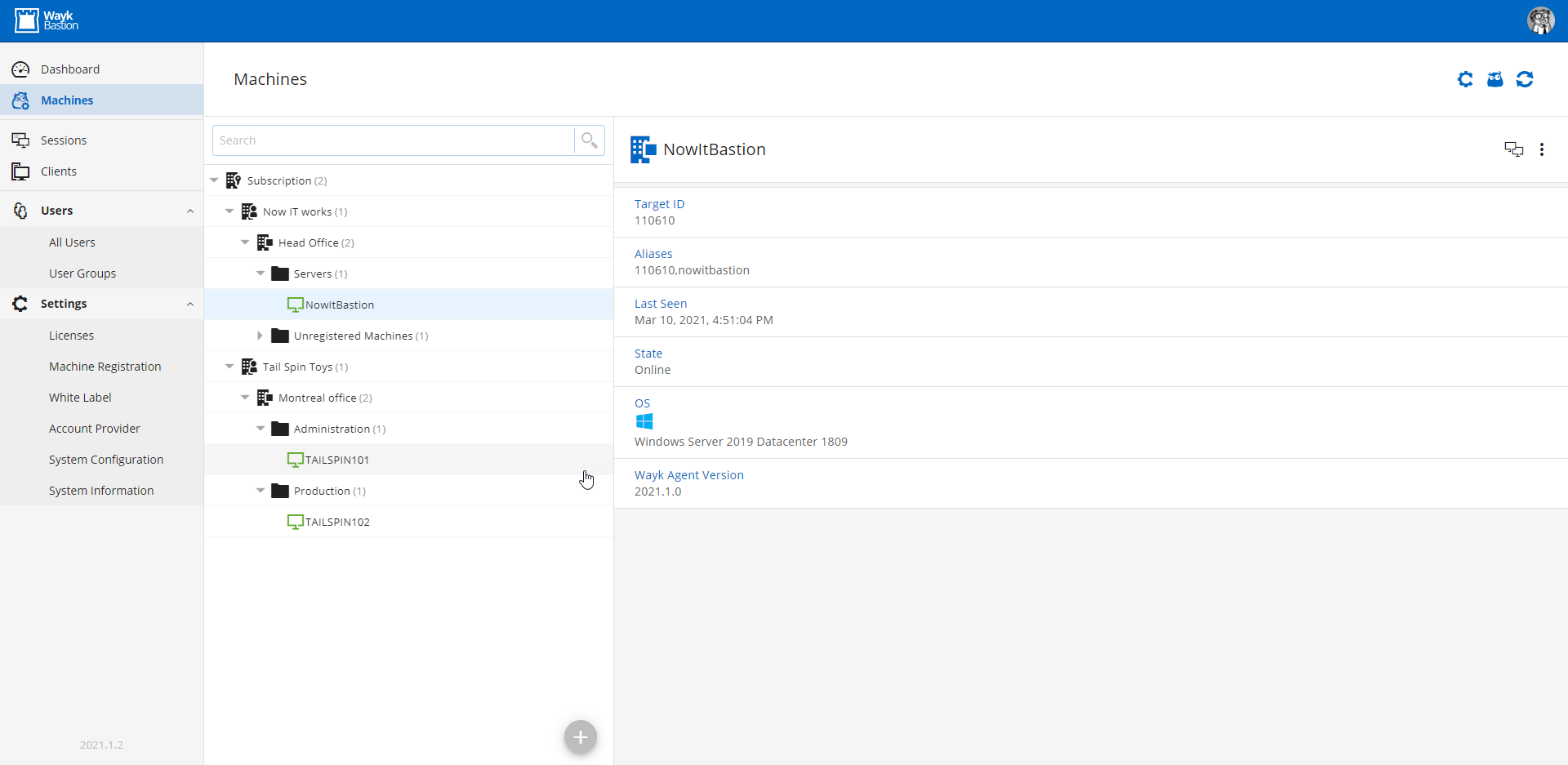This screenshot has width=1568, height=765.
Task: Click the Online state value
Action: pos(653,370)
